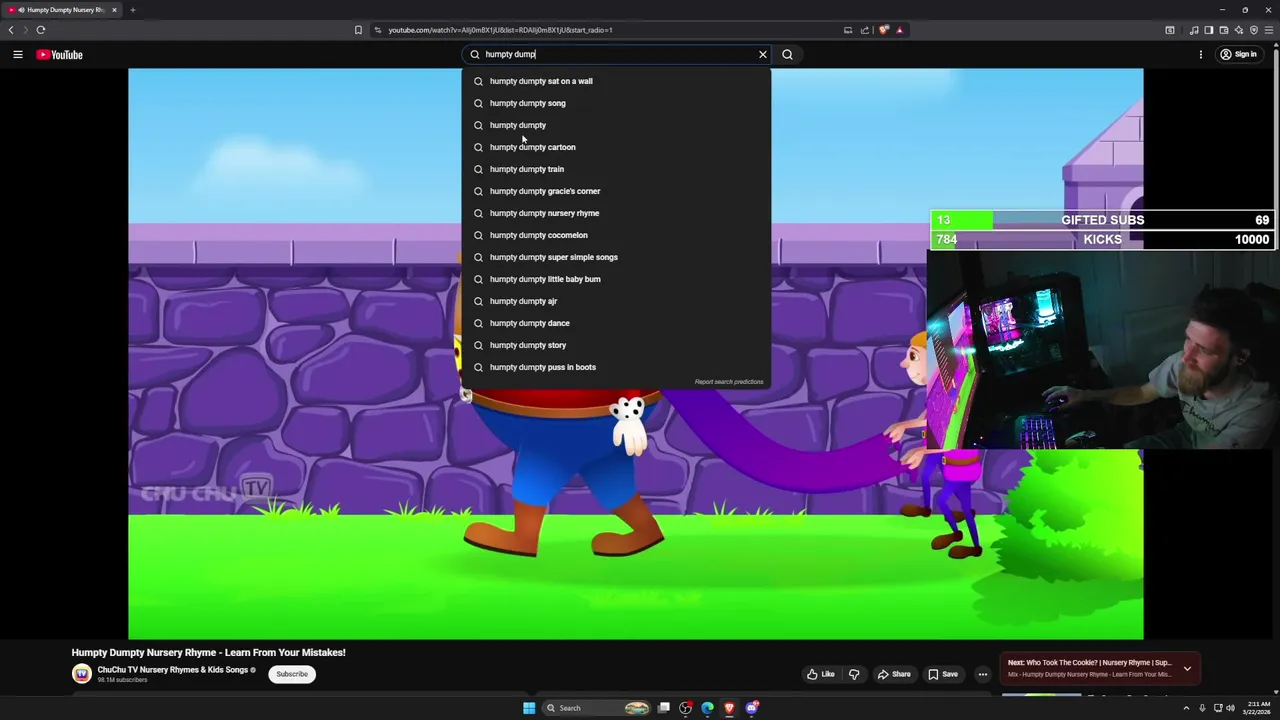1280x720 pixels.
Task: Open the Brave Rewards triangle icon
Action: (899, 30)
